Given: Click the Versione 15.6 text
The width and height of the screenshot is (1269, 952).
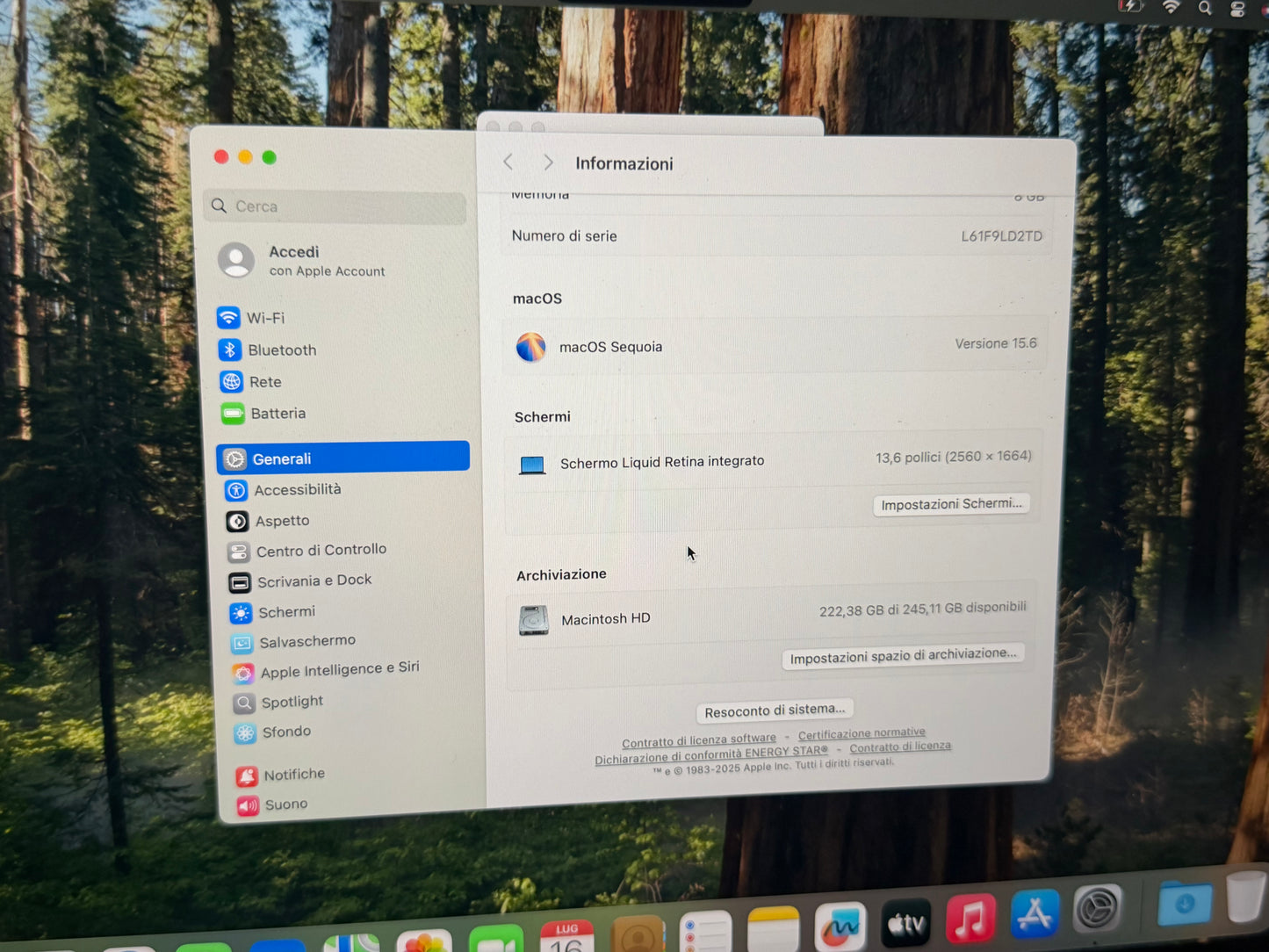Looking at the screenshot, I should coord(996,343).
